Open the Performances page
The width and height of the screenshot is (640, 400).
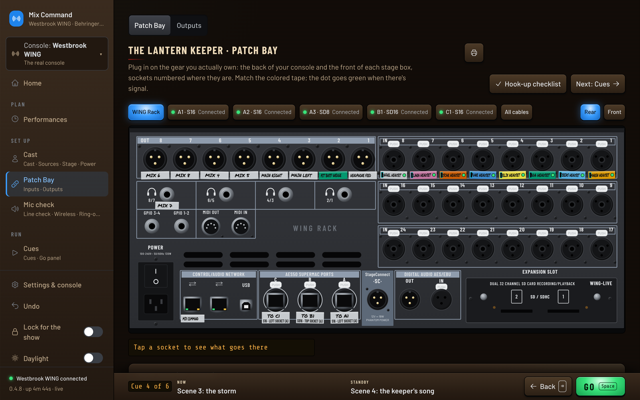point(57,120)
